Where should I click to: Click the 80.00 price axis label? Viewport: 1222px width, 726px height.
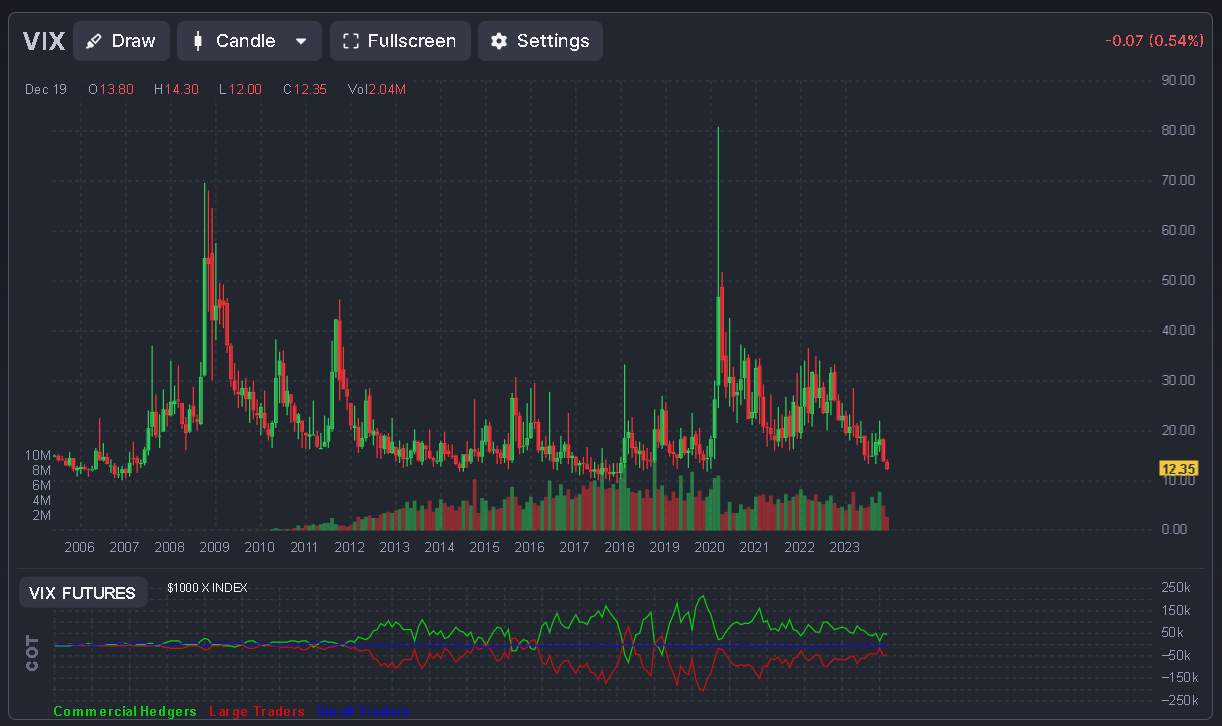(x=1177, y=130)
